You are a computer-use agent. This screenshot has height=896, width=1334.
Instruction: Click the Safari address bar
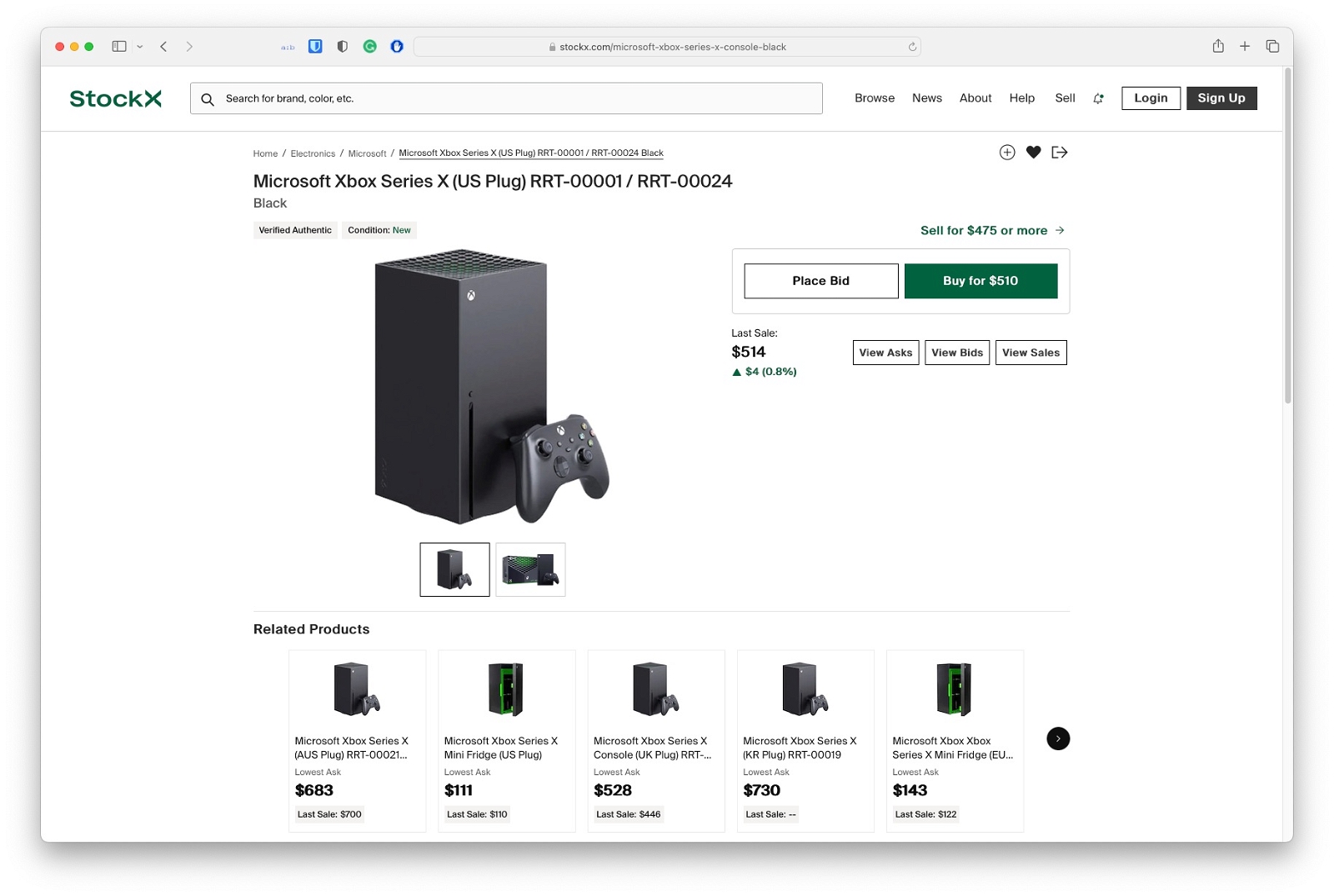tap(667, 47)
